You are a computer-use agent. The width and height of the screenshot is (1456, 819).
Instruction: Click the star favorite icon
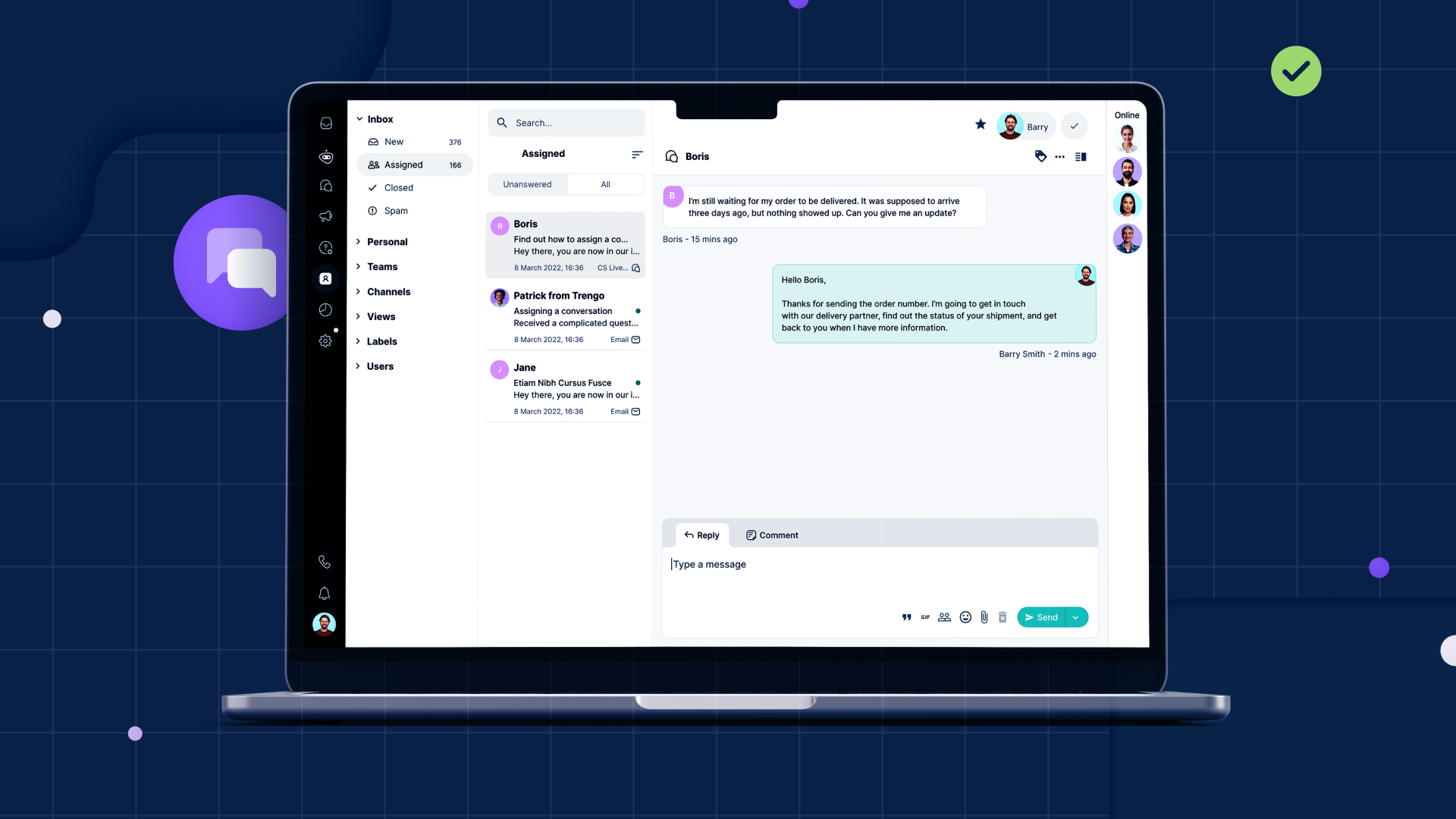[981, 124]
